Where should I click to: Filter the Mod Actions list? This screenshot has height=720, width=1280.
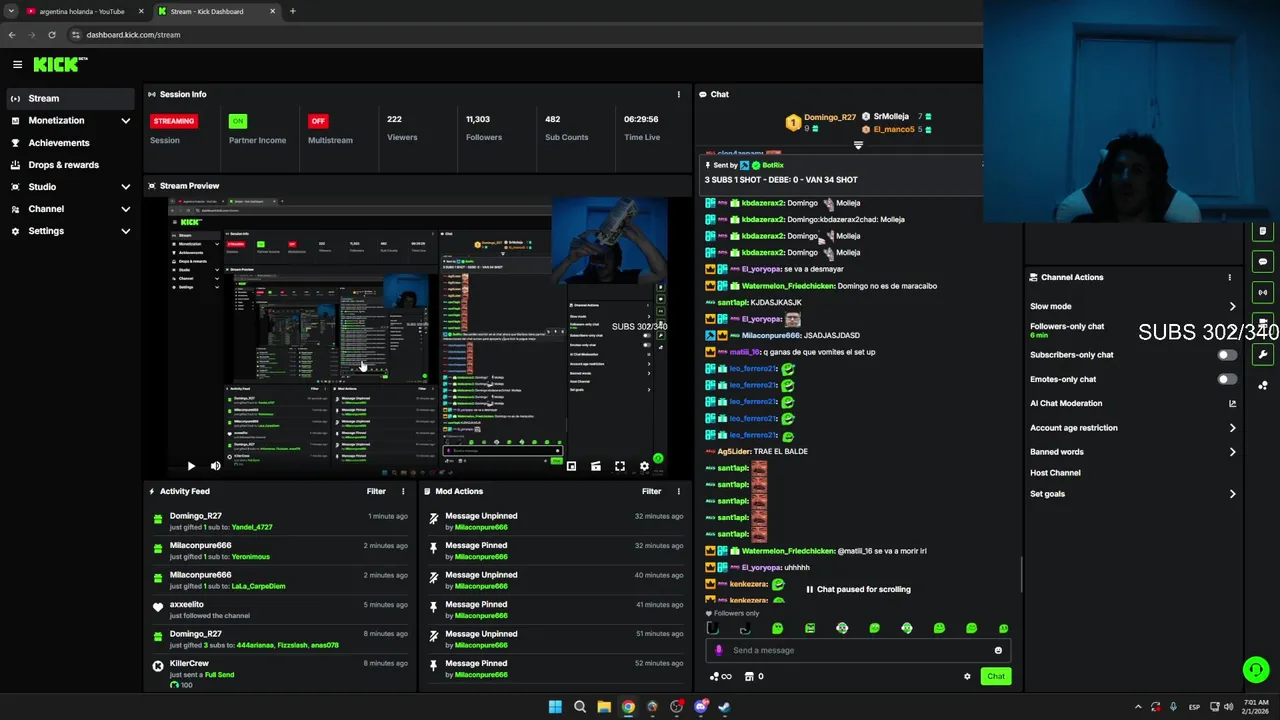click(x=652, y=491)
